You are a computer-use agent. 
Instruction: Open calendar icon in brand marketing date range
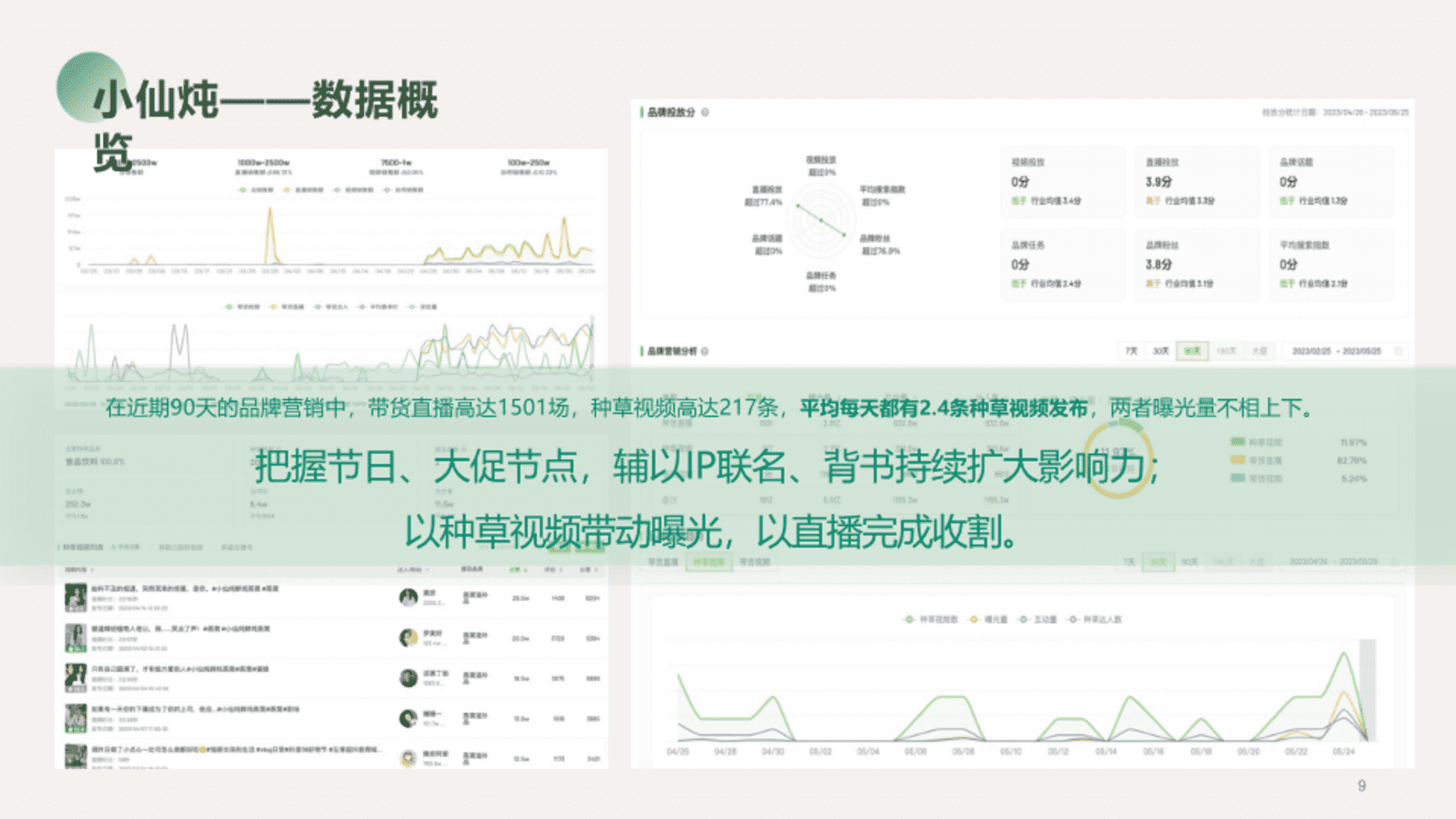(x=1398, y=351)
